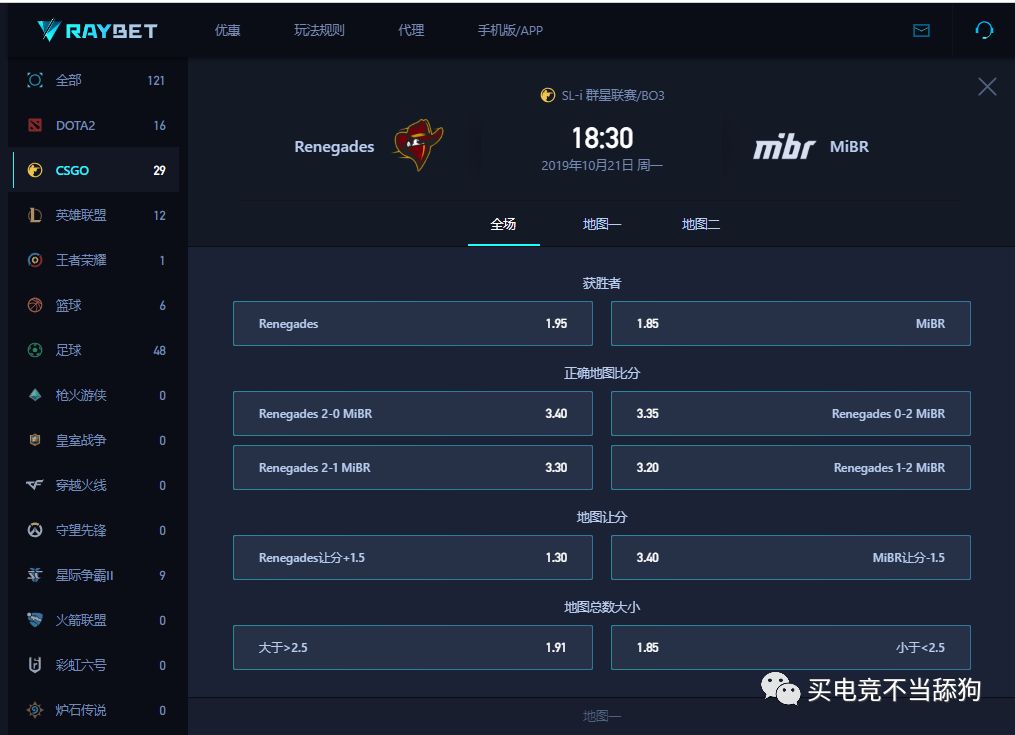Viewport: 1015px width, 735px height.
Task: Switch to the 地图一 tab
Action: 601,224
